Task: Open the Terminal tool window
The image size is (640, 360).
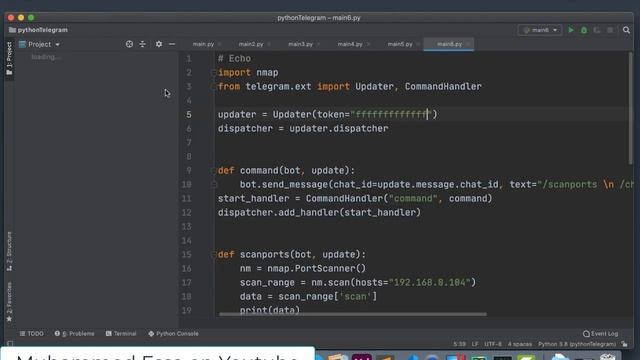Action: pyautogui.click(x=121, y=333)
